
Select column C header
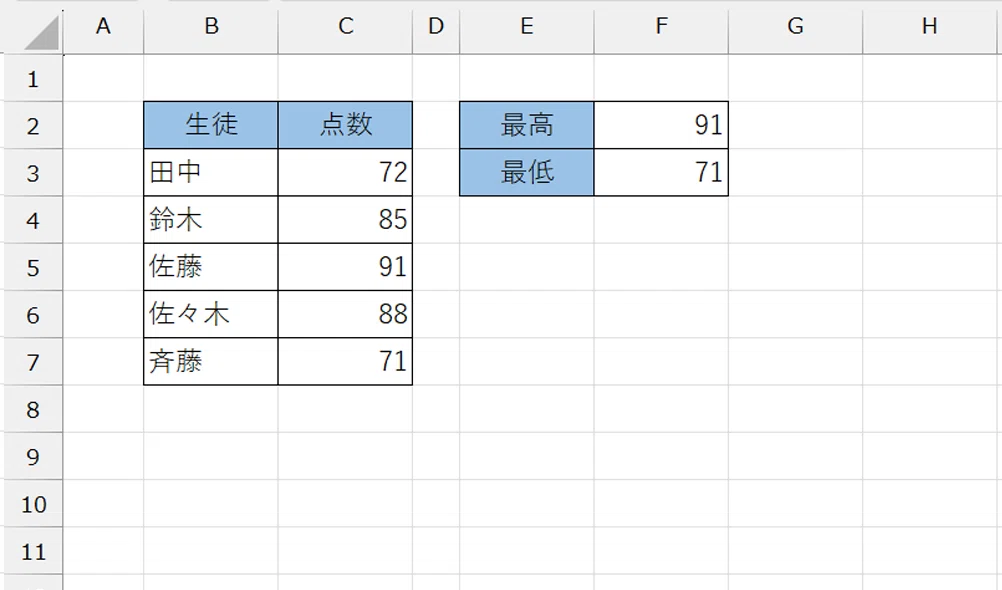(345, 26)
